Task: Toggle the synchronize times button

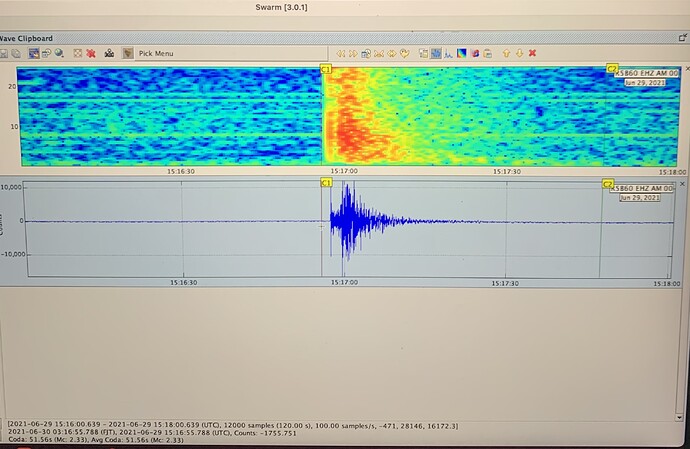Action: click(x=34, y=54)
